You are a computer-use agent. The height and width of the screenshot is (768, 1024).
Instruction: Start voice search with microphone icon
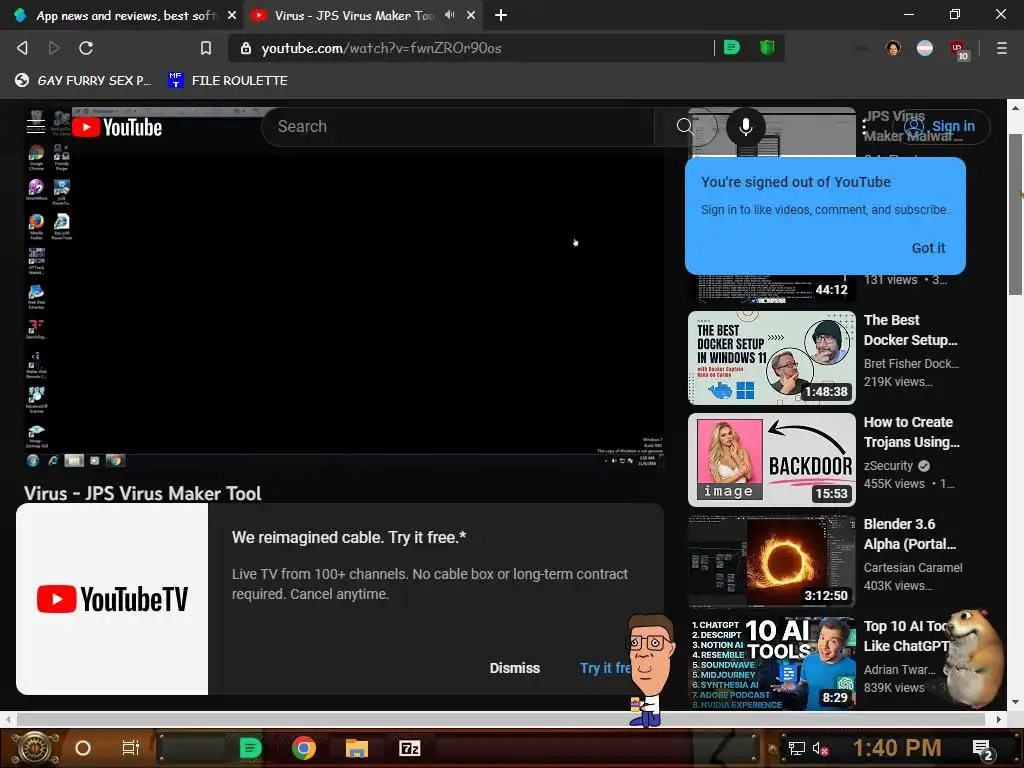click(745, 127)
